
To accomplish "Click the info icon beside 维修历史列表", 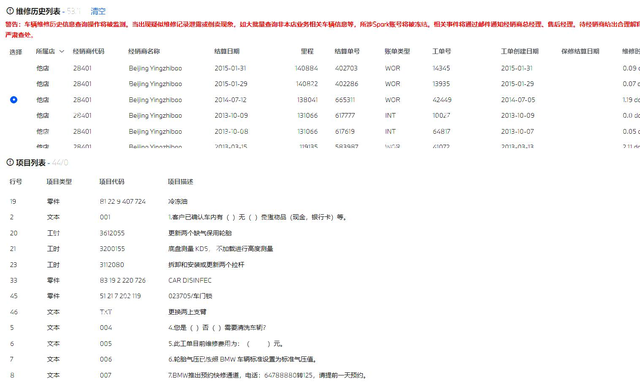I will (x=10, y=11).
